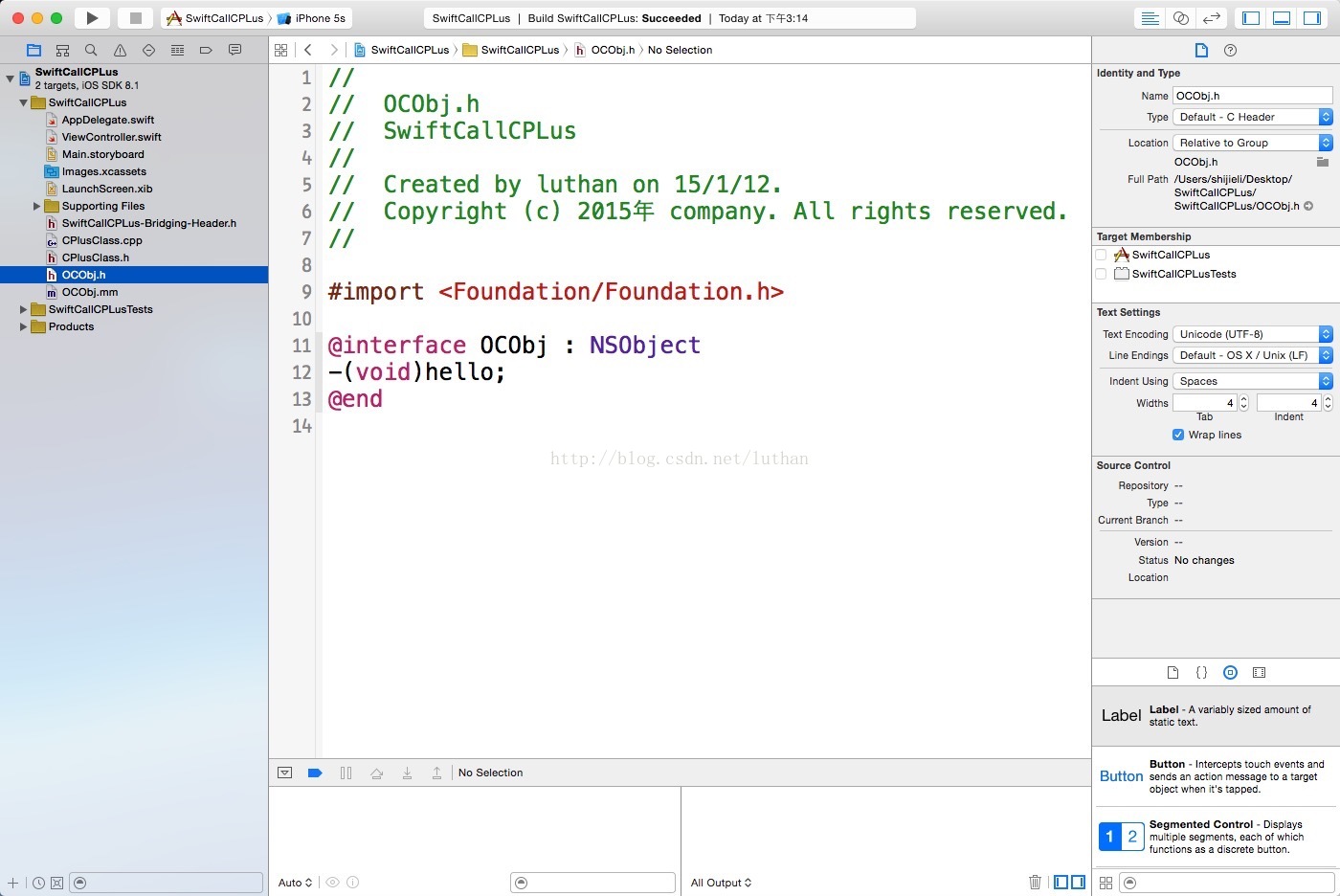Collapse the SwiftCallCPLus group folder
The height and width of the screenshot is (896, 1340).
(x=23, y=102)
